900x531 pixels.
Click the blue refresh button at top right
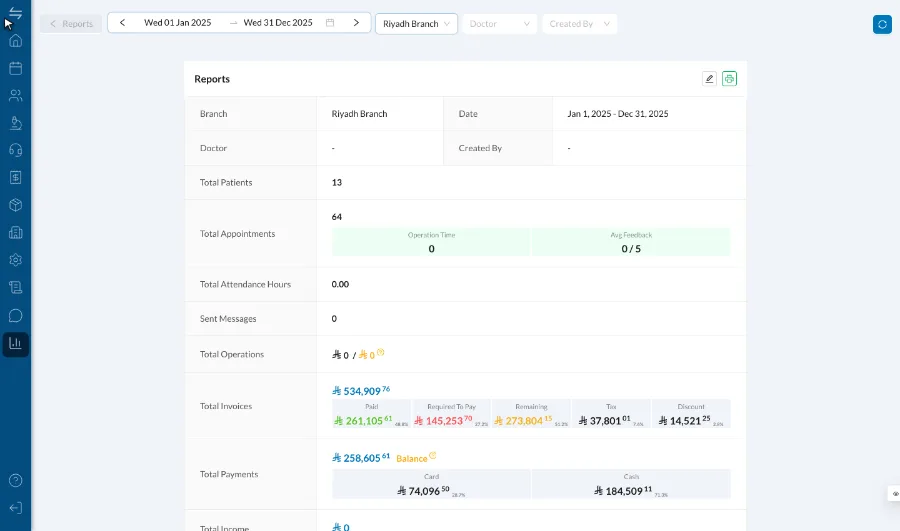click(882, 24)
